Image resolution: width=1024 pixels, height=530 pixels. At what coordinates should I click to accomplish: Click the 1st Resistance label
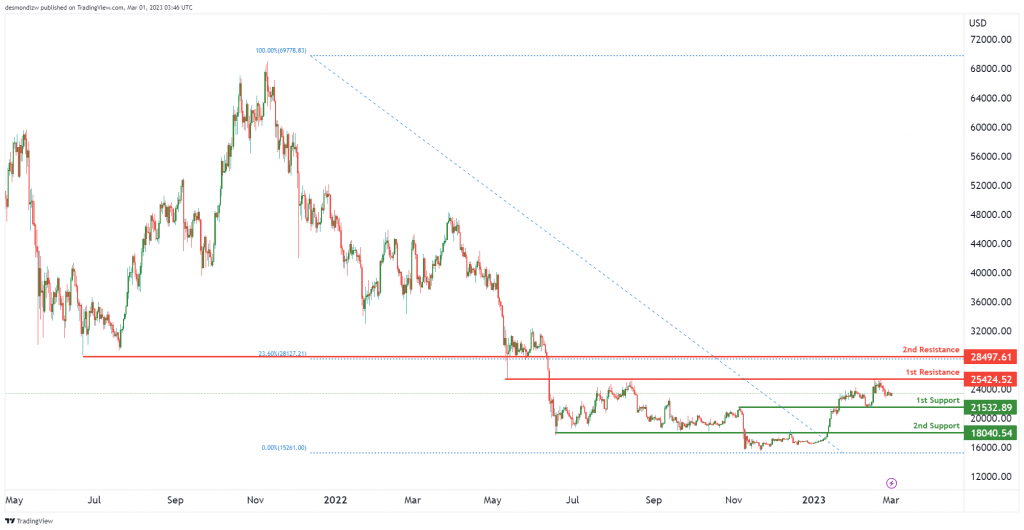click(x=933, y=371)
